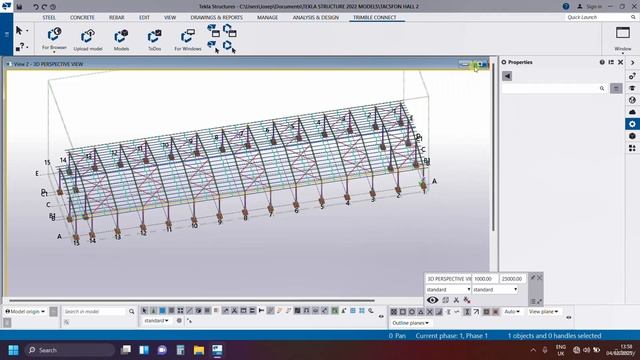This screenshot has height=360, width=640.
Task: Open the graduation cap Tekla Online icon
Action: point(632,88)
